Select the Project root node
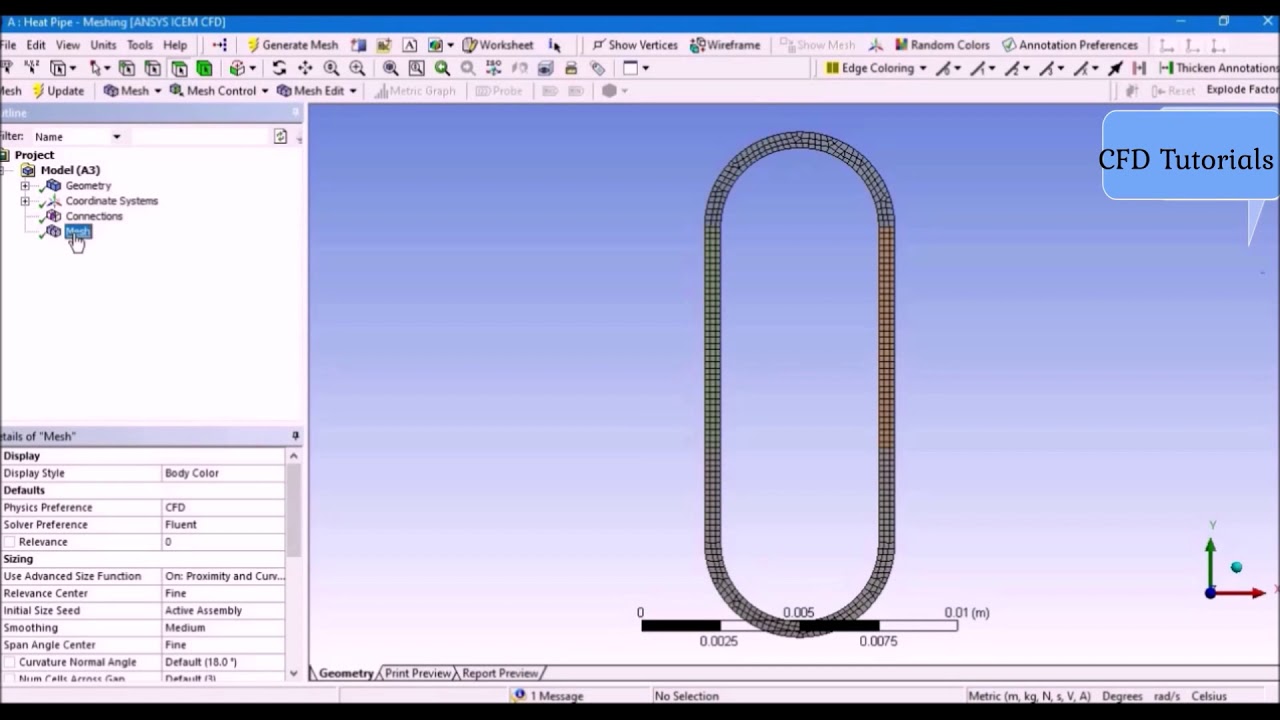 34,155
